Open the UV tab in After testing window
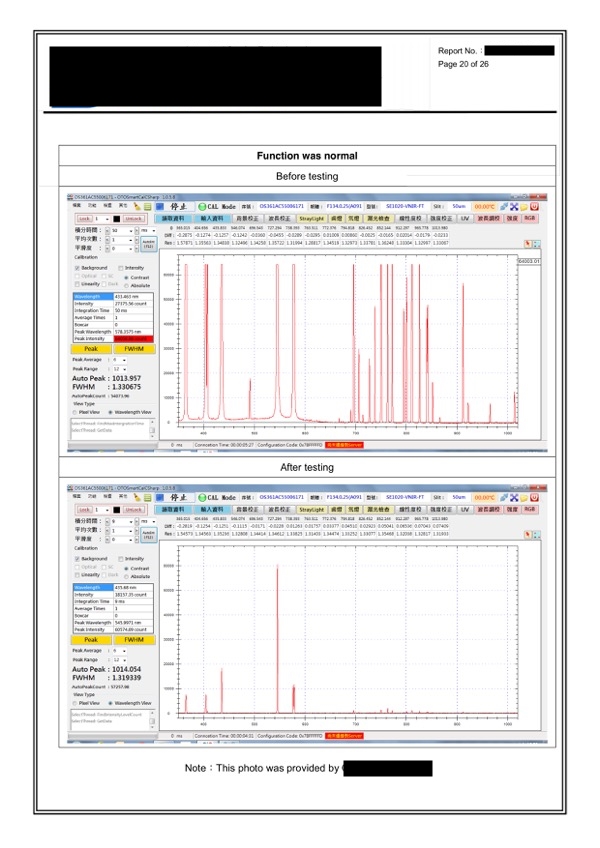This screenshot has width=600, height=848. pos(465,509)
